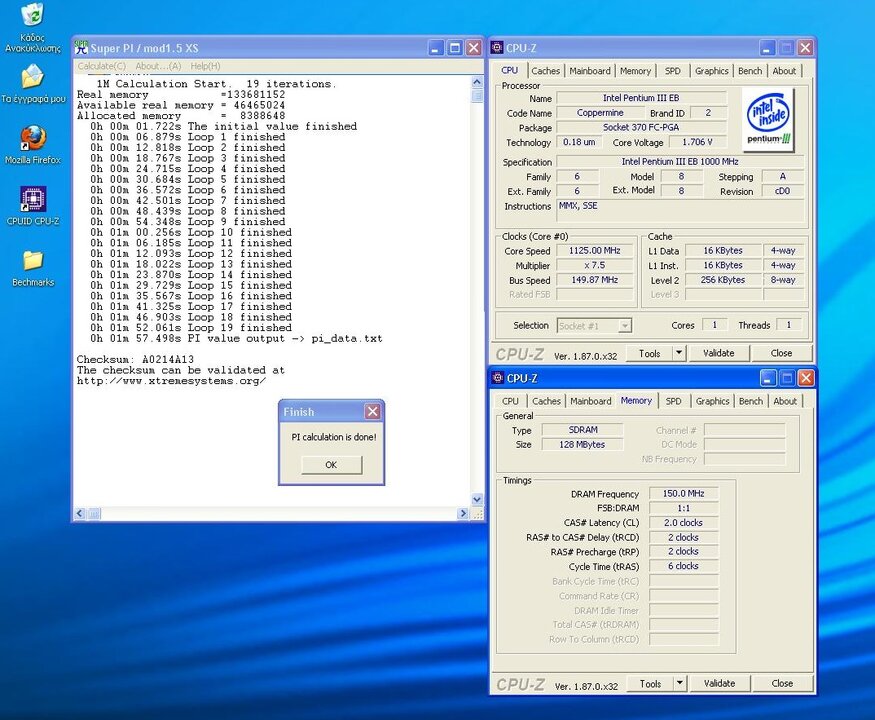The width and height of the screenshot is (875, 720).
Task: Close the lower CPU-Z Memory window via X
Action: tap(805, 378)
